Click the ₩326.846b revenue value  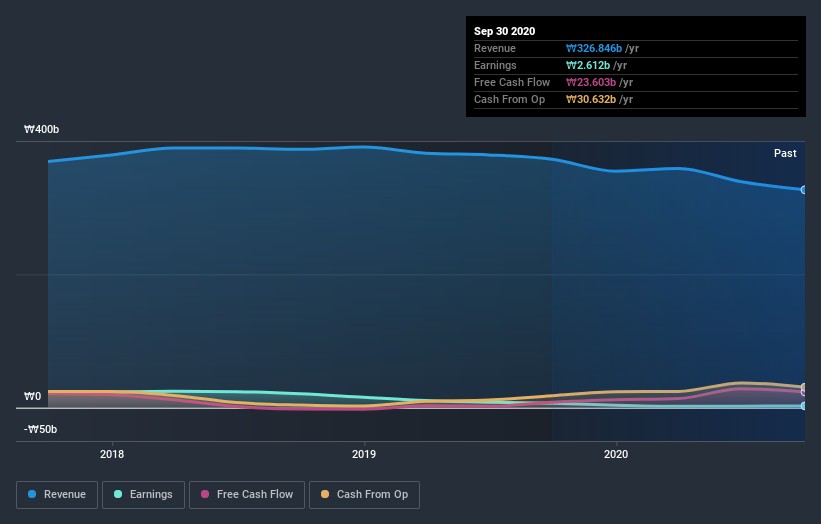click(x=594, y=49)
